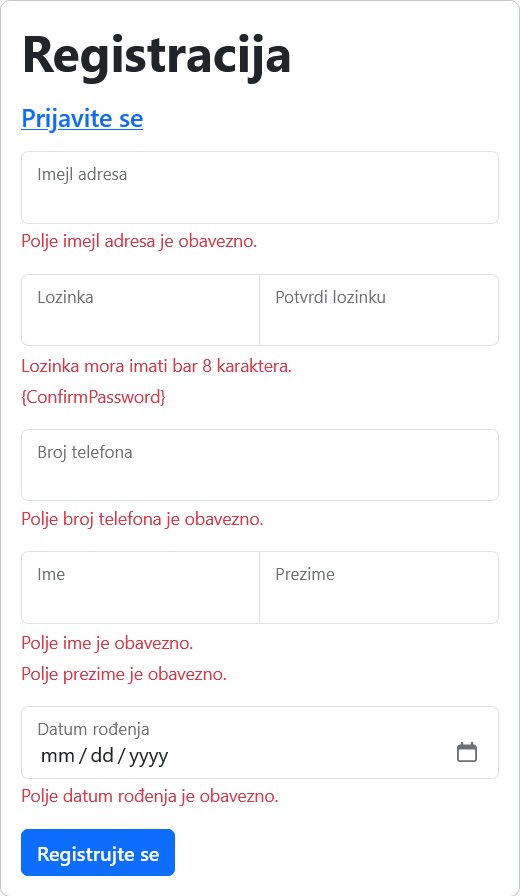Click the birth date required error

(x=150, y=796)
